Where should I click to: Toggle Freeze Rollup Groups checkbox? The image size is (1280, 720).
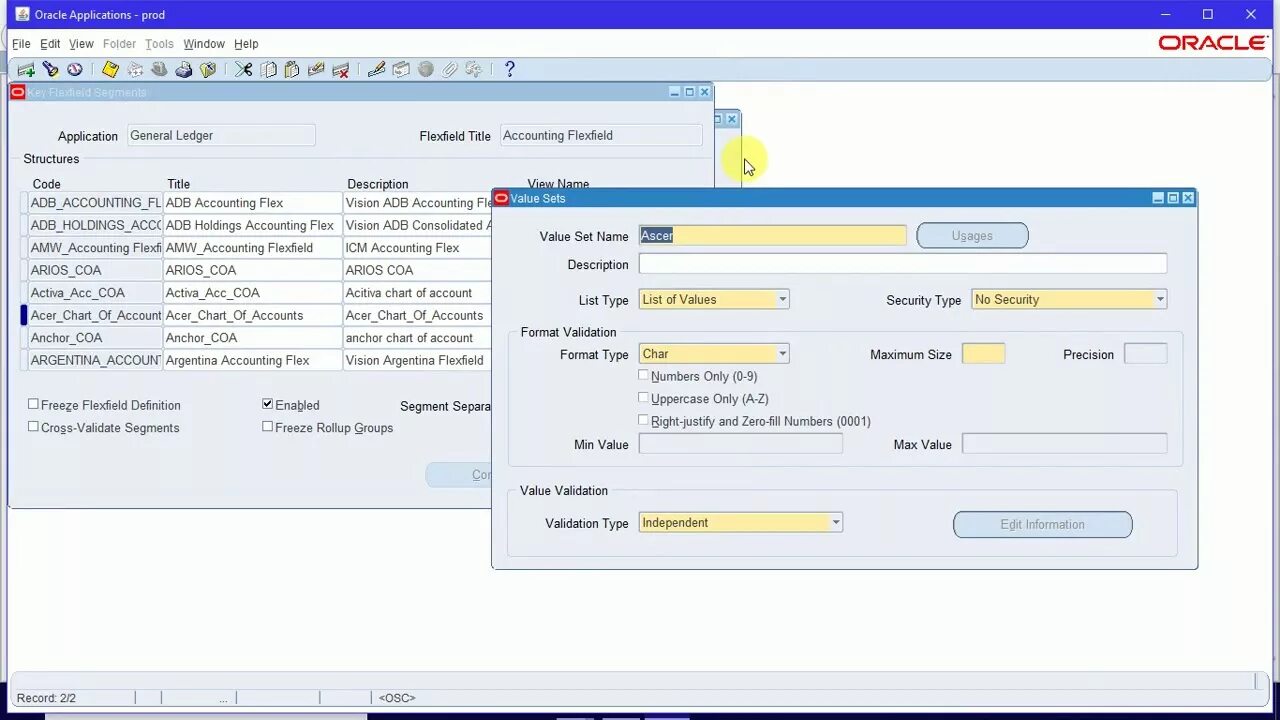pos(267,426)
